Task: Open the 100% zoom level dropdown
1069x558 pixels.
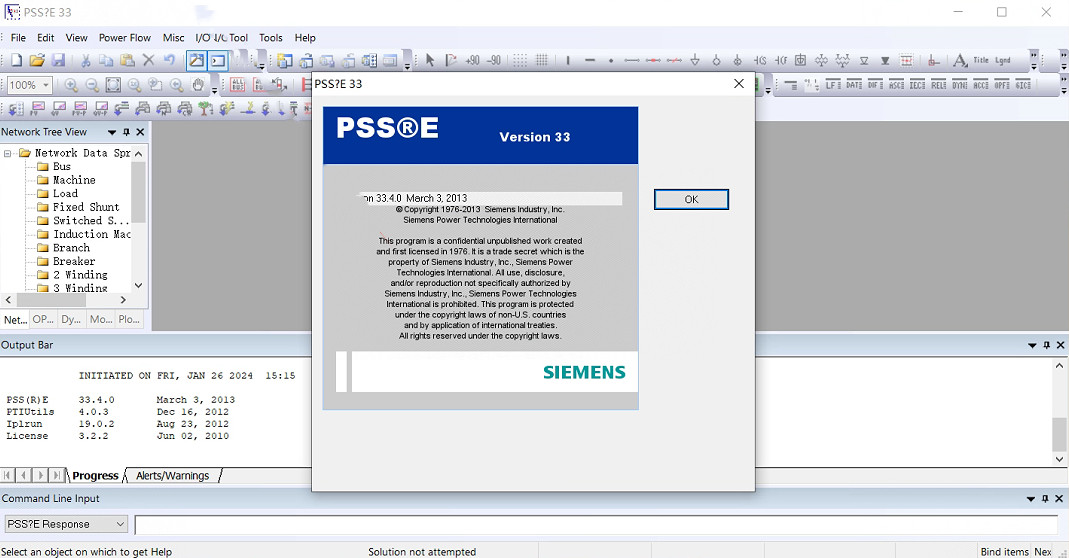Action: pyautogui.click(x=46, y=85)
